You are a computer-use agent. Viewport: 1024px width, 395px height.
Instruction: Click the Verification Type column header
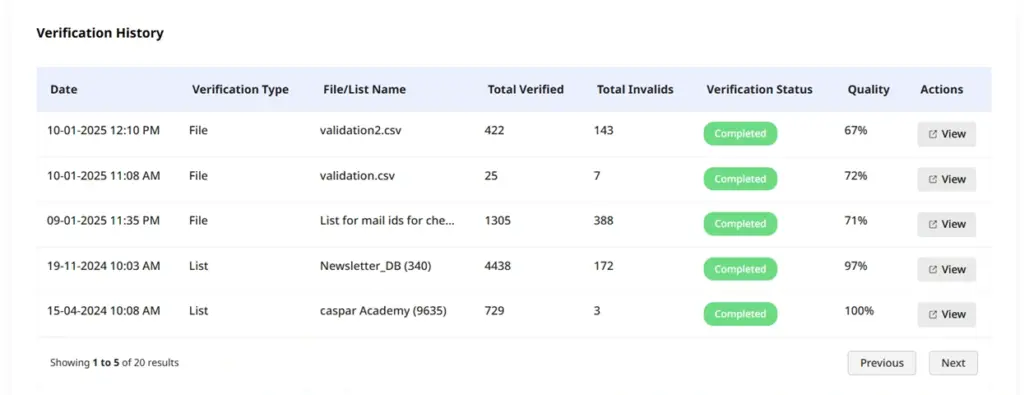tap(240, 89)
